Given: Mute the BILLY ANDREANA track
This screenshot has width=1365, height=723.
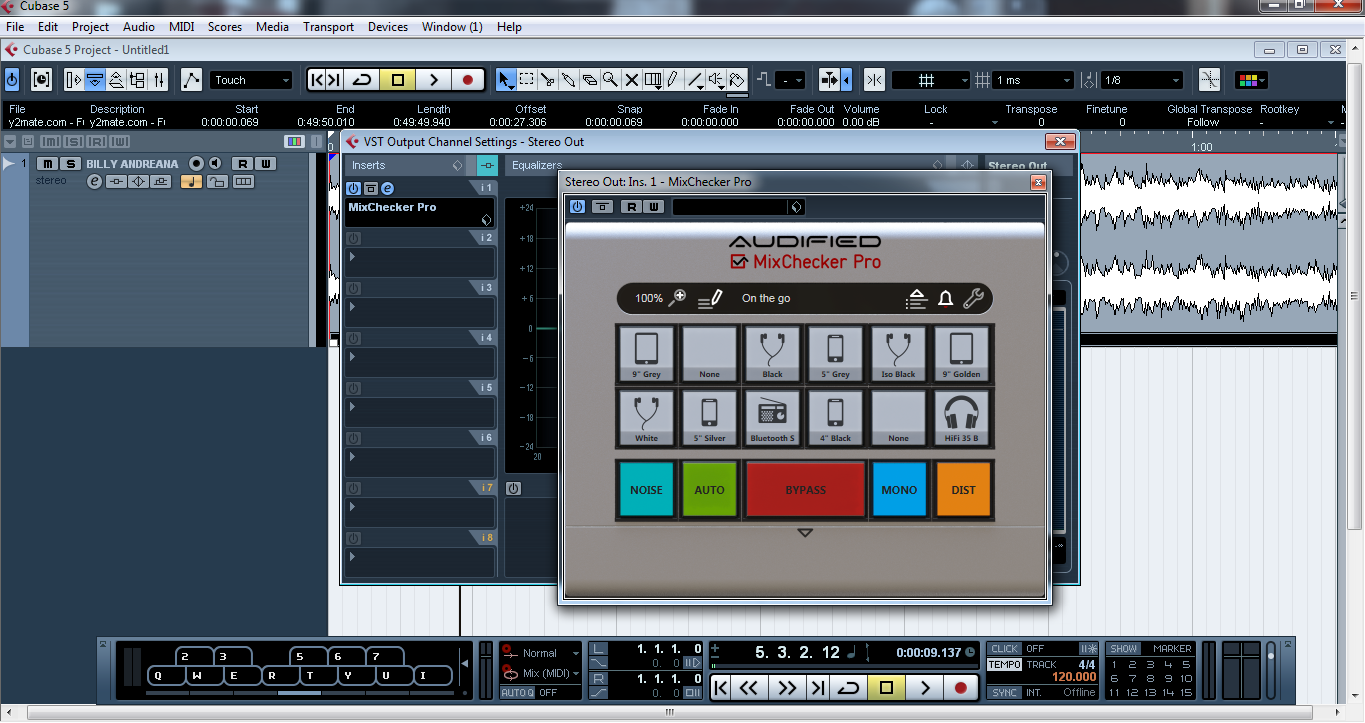Looking at the screenshot, I should pos(47,164).
